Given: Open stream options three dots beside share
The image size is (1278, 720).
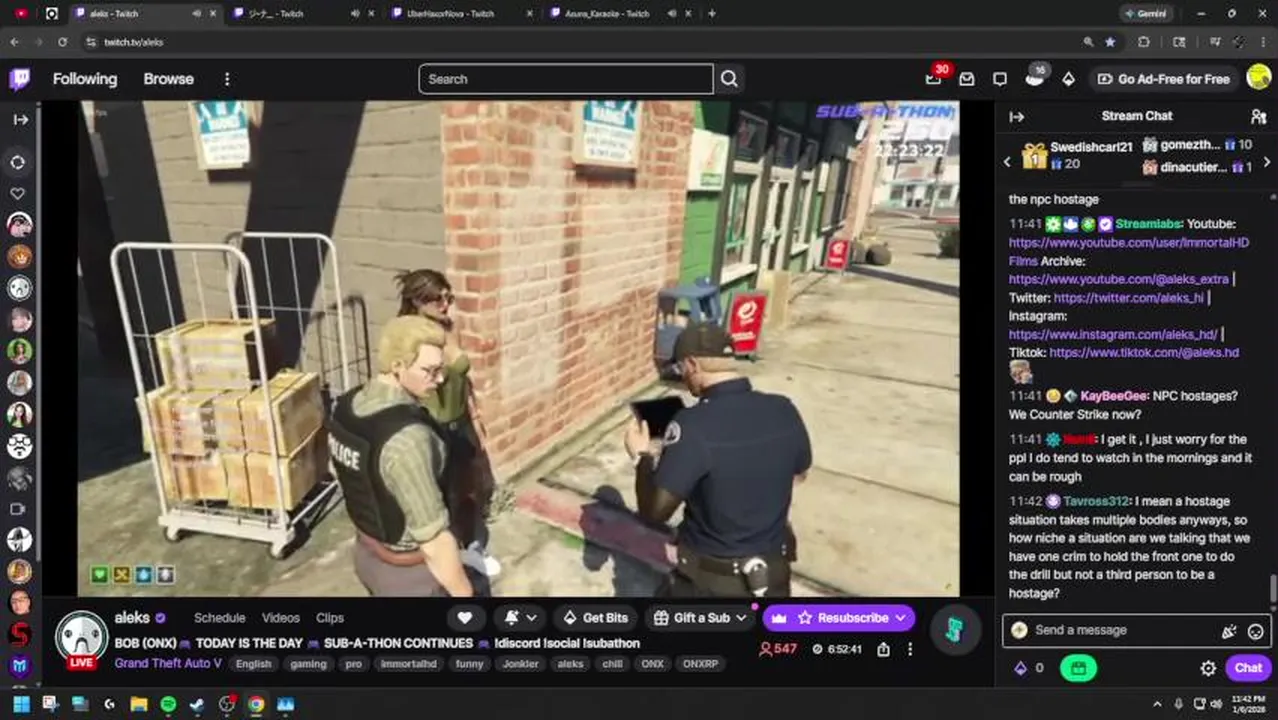Looking at the screenshot, I should 910,649.
